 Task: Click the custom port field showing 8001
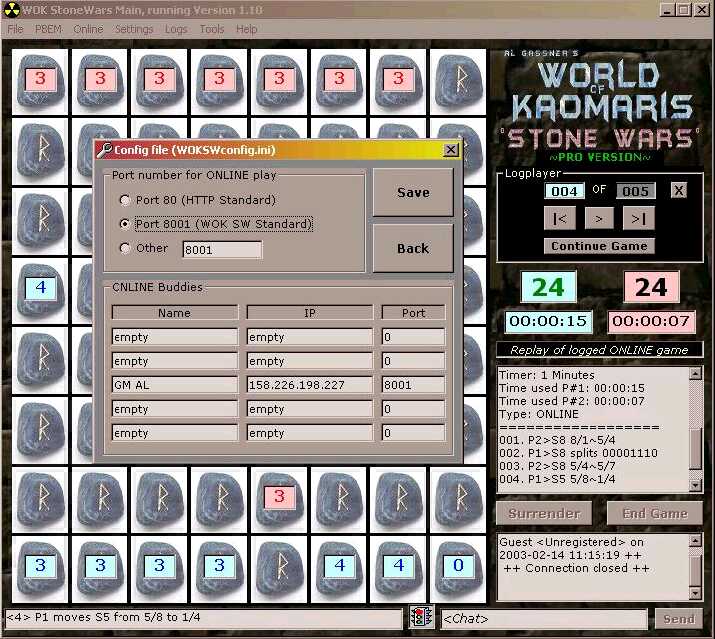222,249
